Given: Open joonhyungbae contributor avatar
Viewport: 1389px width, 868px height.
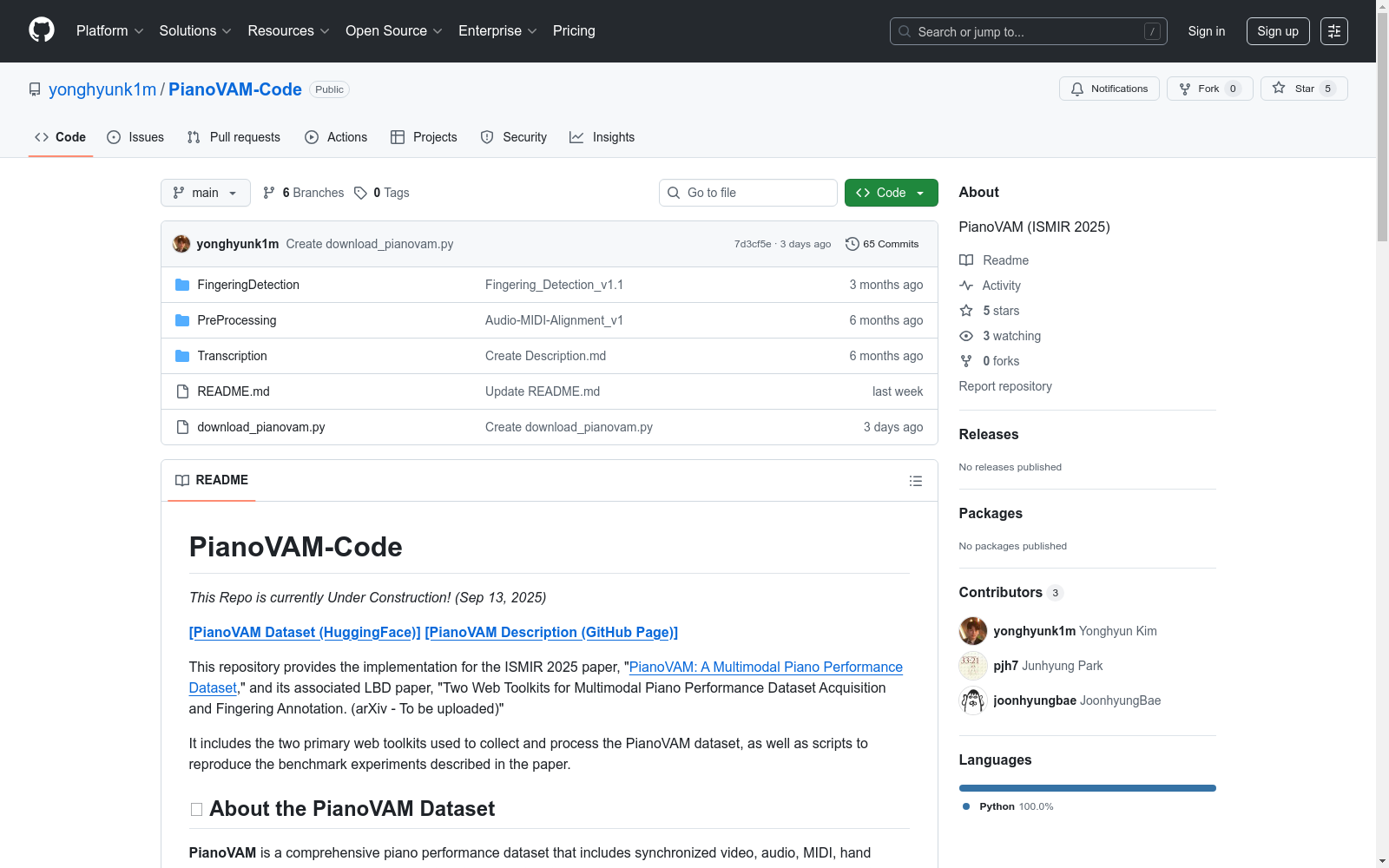Looking at the screenshot, I should point(973,700).
